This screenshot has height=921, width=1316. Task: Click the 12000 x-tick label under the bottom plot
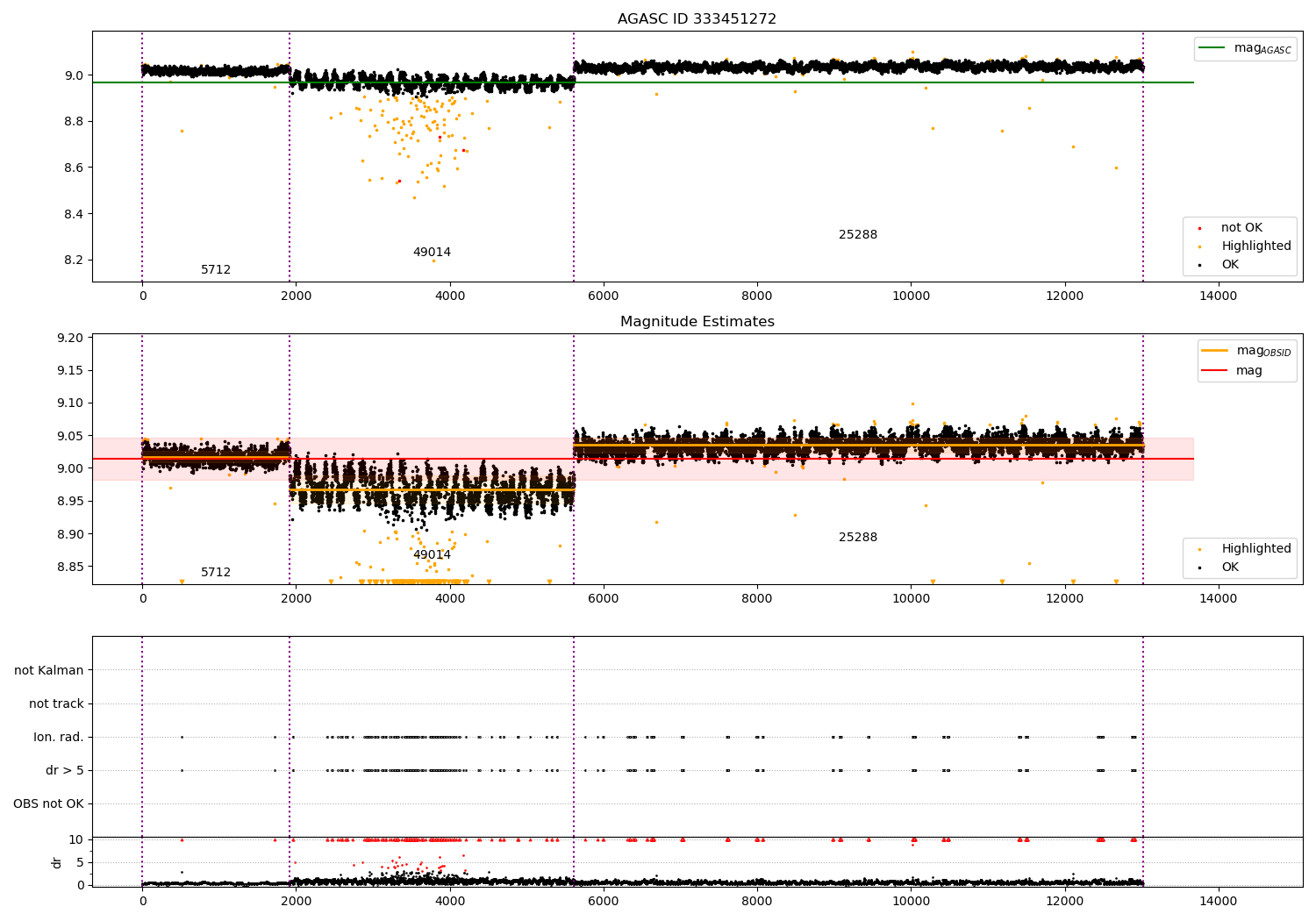(x=1064, y=902)
